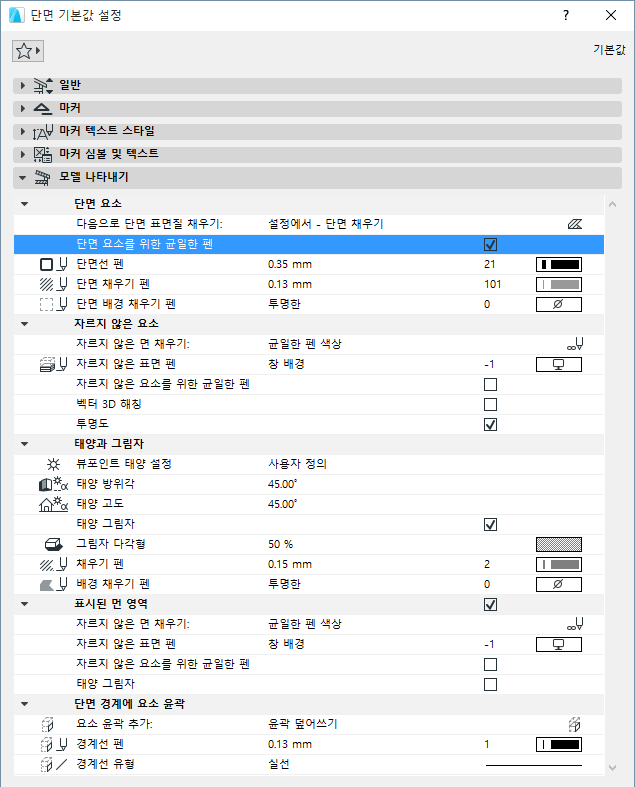The height and width of the screenshot is (787, 635).
Task: Click the Archicad logo in title bar
Action: (17, 15)
